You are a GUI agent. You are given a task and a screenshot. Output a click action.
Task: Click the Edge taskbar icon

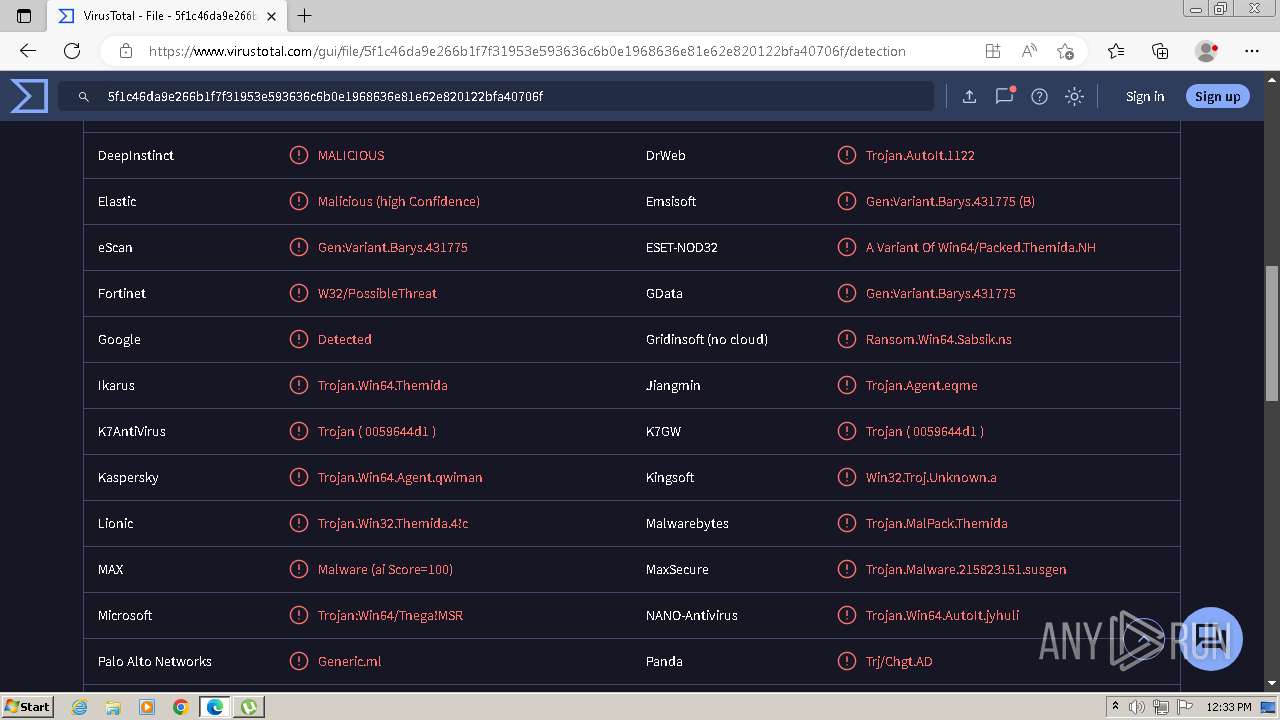[214, 706]
